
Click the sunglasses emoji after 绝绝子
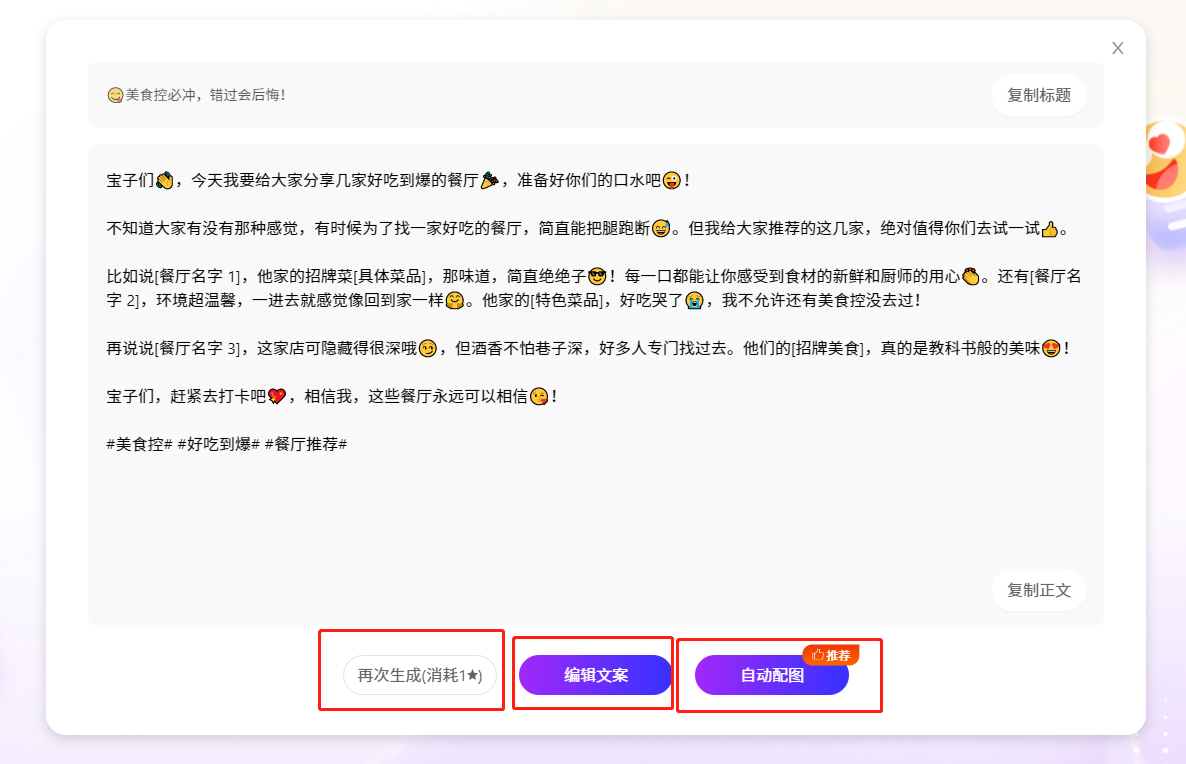point(598,276)
